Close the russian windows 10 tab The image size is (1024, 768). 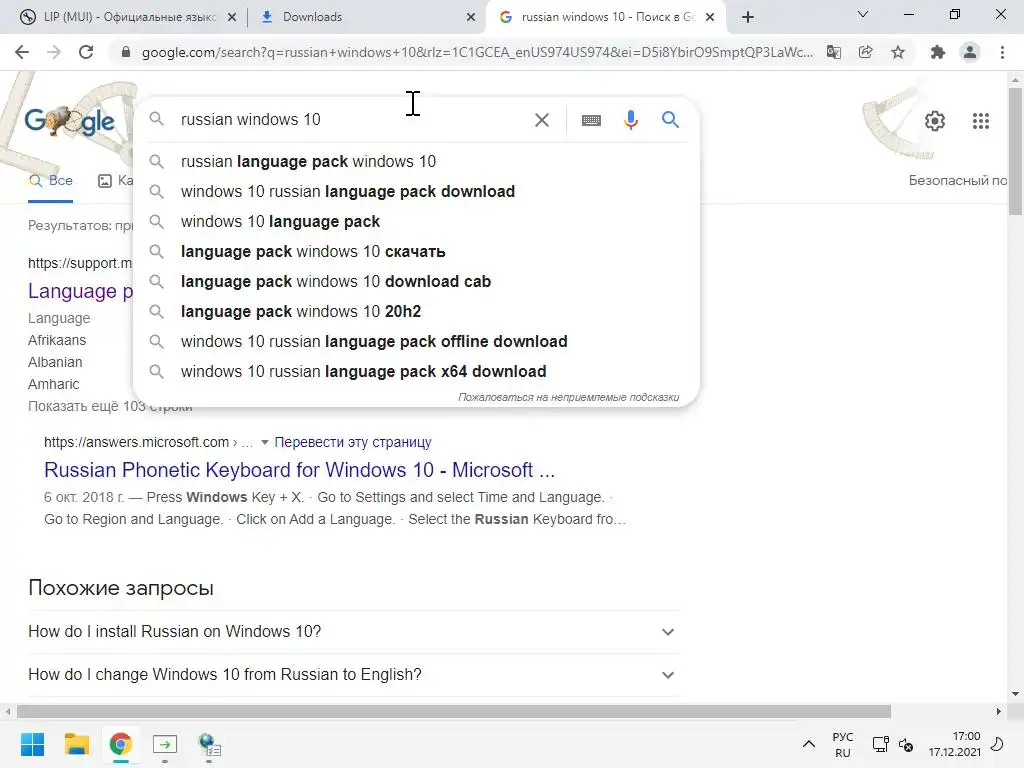coord(710,18)
